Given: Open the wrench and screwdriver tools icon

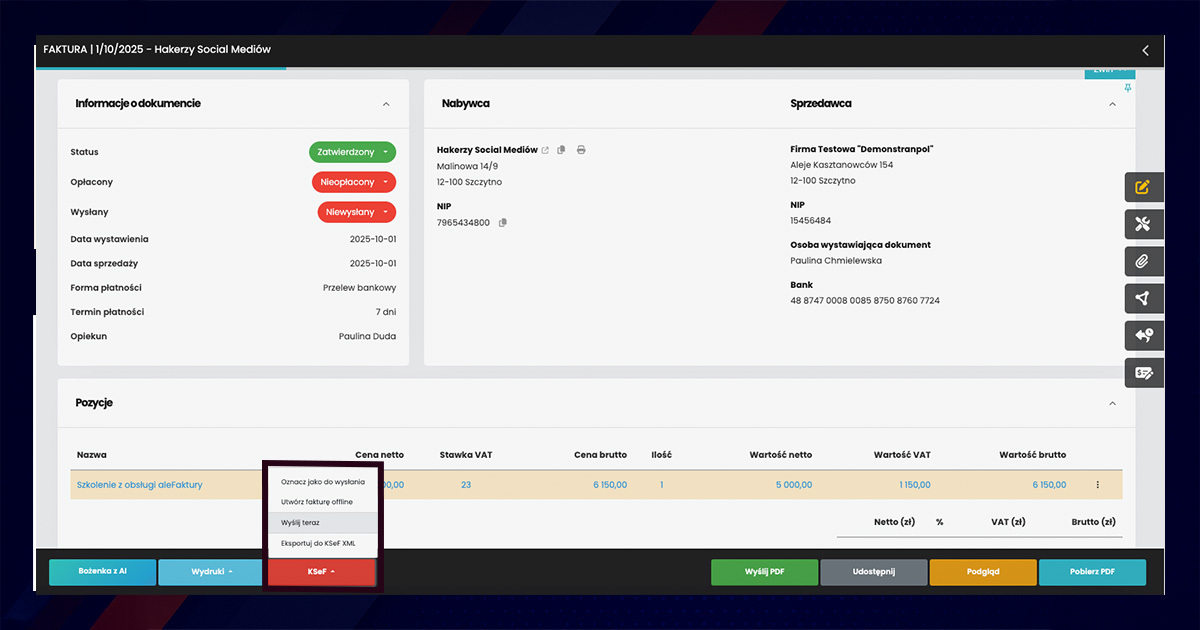Looking at the screenshot, I should 1143,224.
